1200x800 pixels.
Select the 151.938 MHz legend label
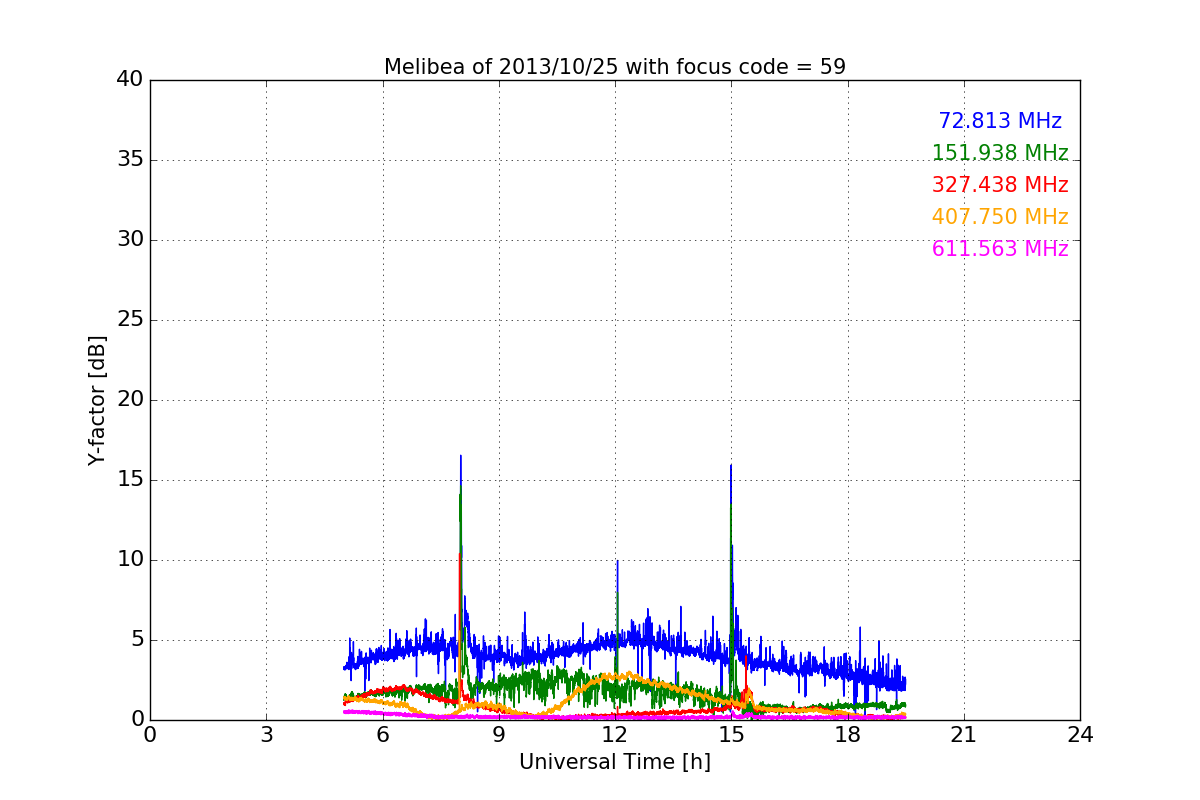[1000, 153]
